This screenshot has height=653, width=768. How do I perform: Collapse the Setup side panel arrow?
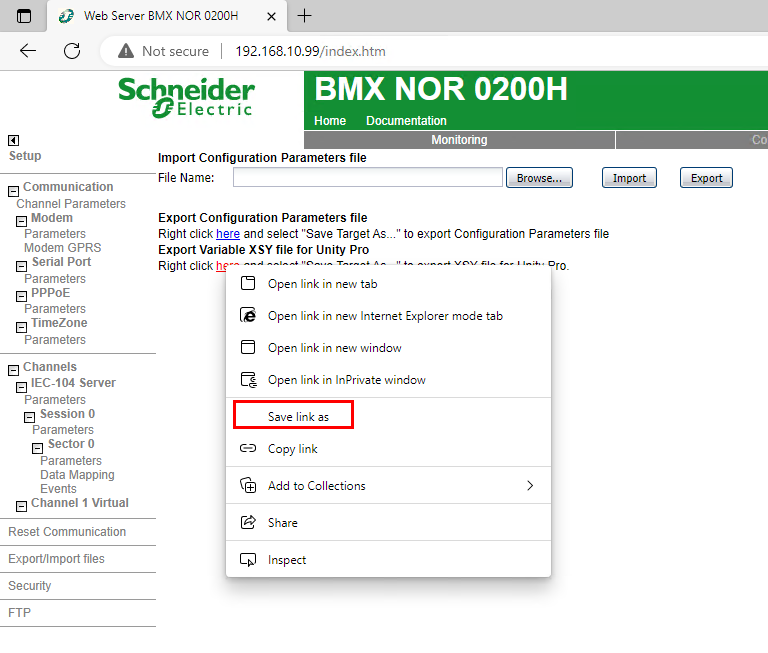13,141
